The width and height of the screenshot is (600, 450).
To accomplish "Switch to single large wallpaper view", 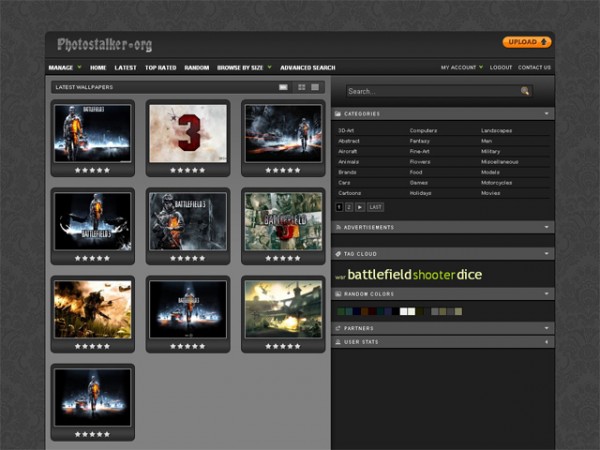I will [283, 87].
